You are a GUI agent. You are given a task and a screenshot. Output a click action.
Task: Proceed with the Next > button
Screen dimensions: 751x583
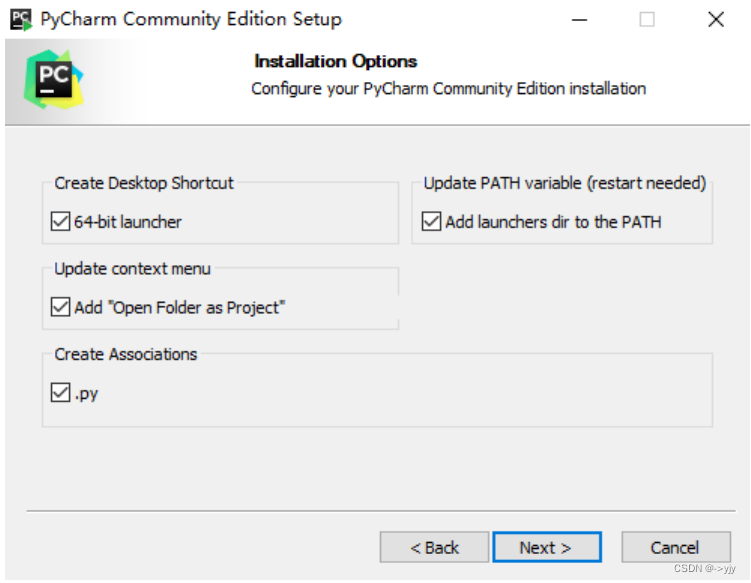547,547
